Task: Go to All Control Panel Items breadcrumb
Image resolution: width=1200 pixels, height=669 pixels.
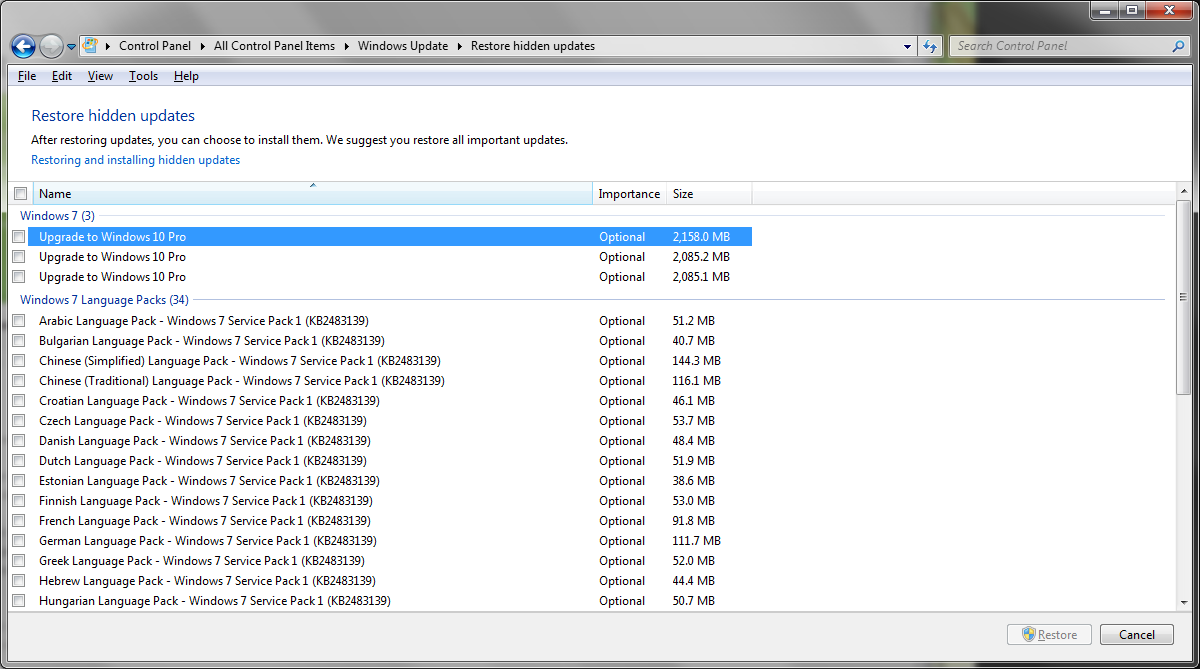Action: 274,46
